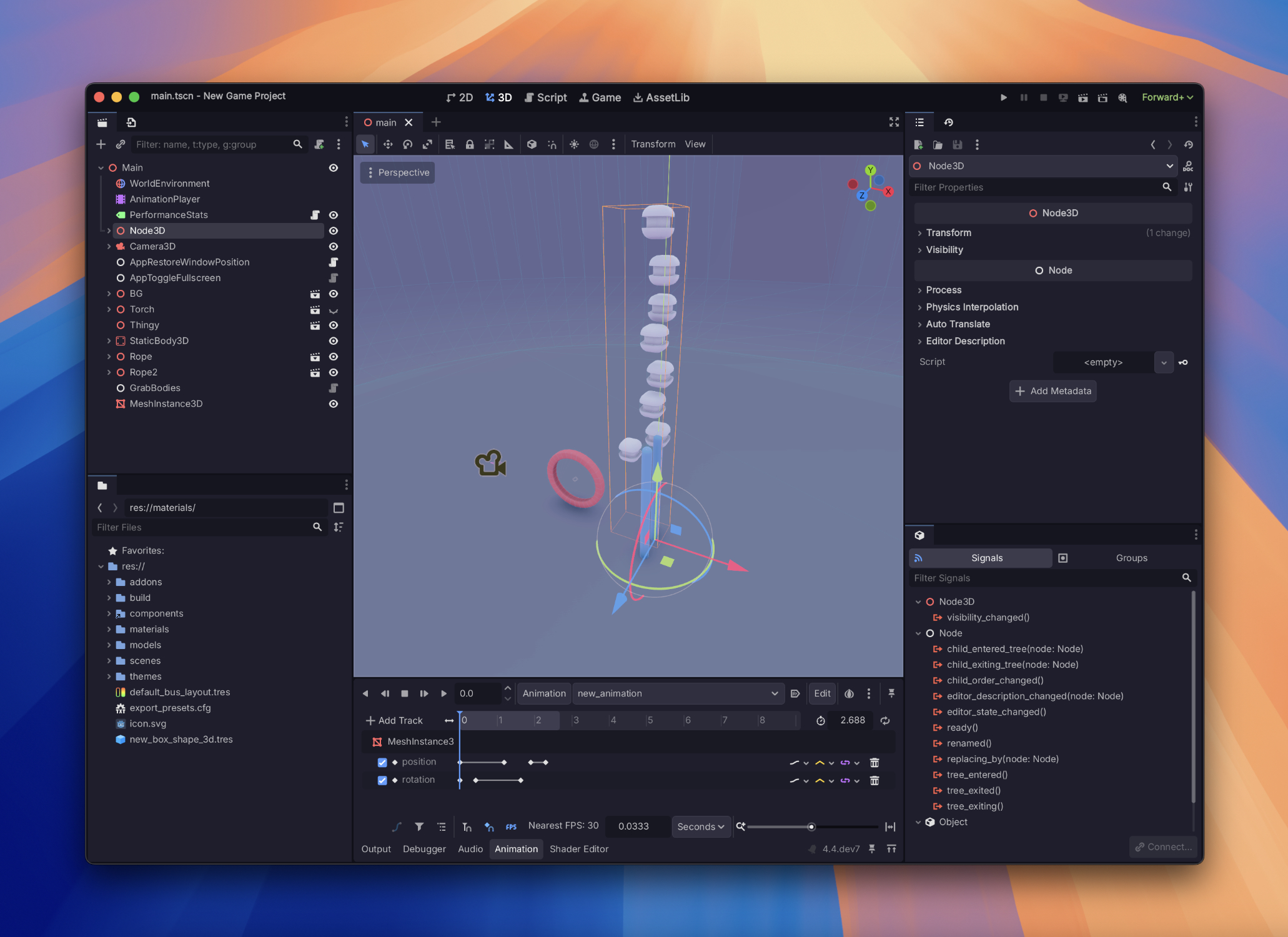1288x937 pixels.
Task: Toggle distraction-free mode icon in viewport
Action: click(894, 122)
